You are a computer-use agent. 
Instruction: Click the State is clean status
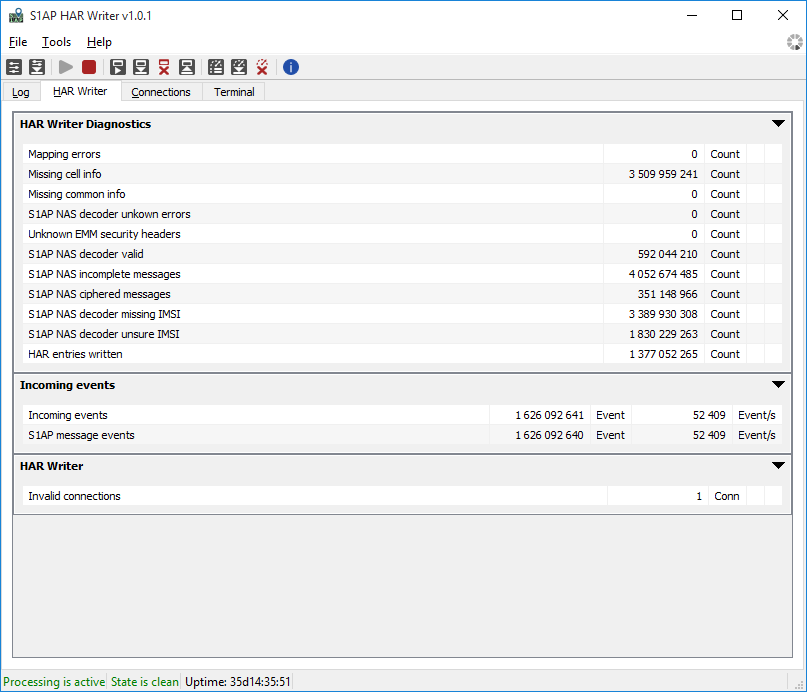click(x=145, y=682)
